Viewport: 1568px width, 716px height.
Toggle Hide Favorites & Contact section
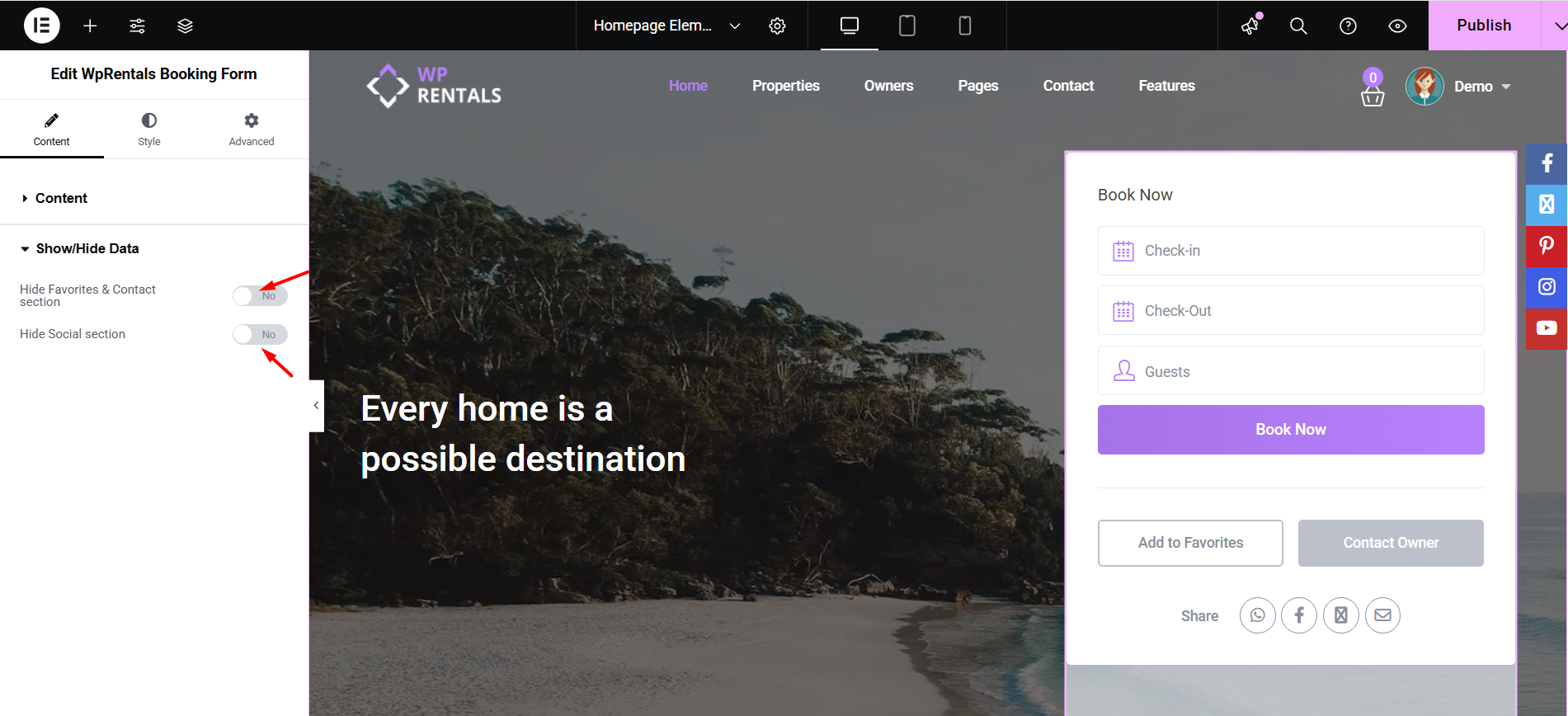pyautogui.click(x=260, y=295)
